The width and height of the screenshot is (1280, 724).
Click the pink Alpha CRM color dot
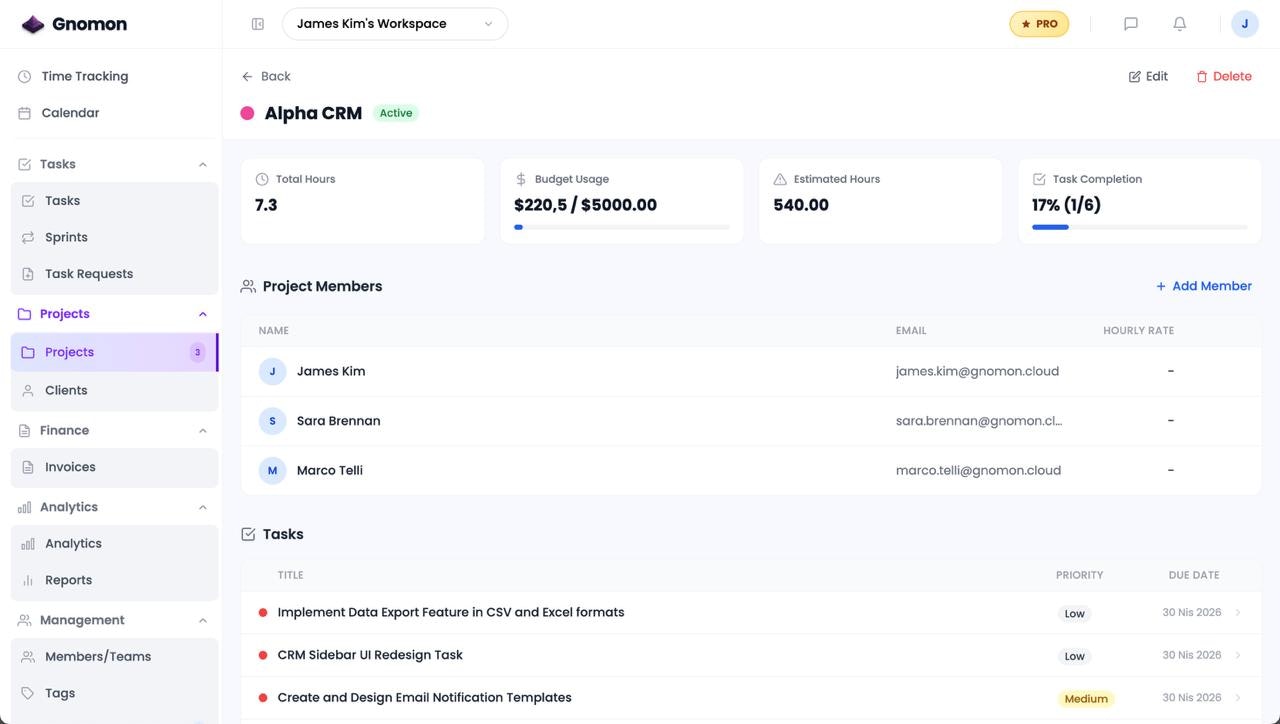pos(247,113)
